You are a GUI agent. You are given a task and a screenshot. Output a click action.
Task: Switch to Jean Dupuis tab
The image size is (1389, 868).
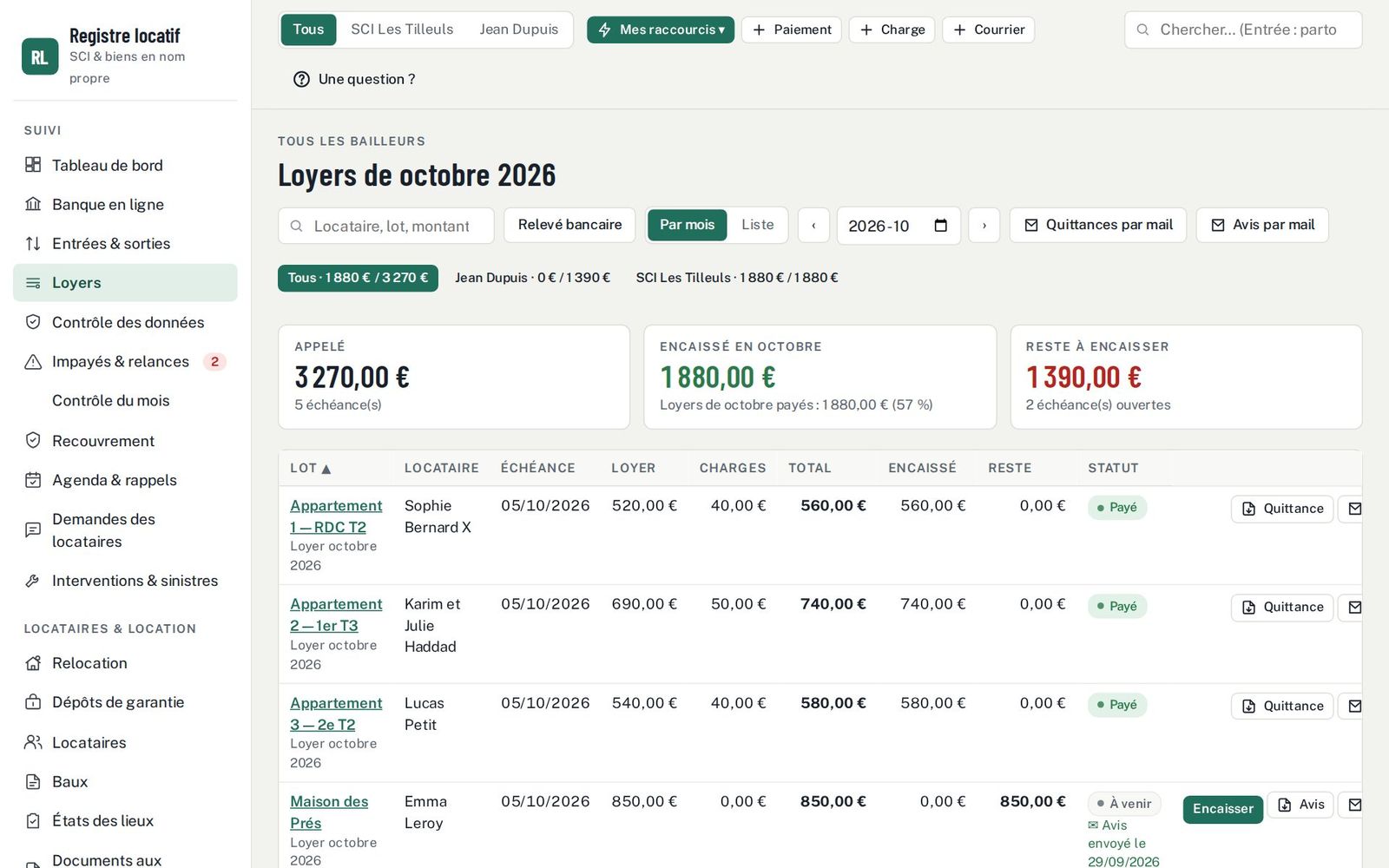[x=519, y=30]
